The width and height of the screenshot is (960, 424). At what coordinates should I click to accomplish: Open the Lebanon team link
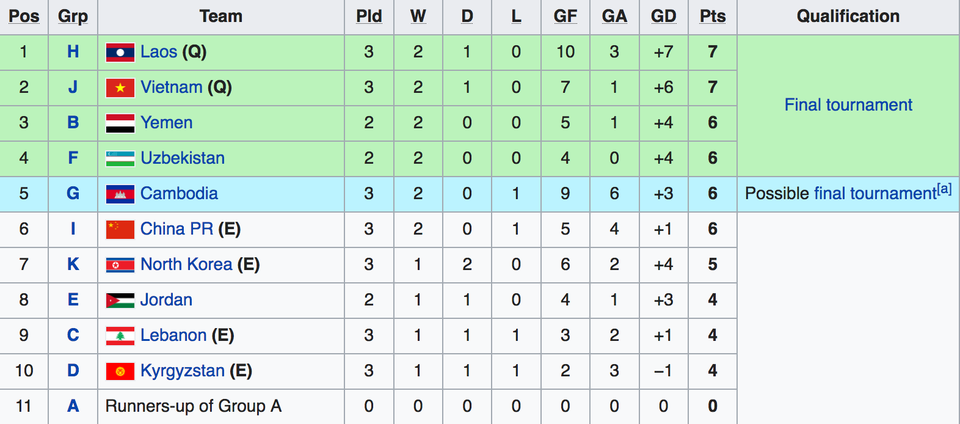point(173,335)
